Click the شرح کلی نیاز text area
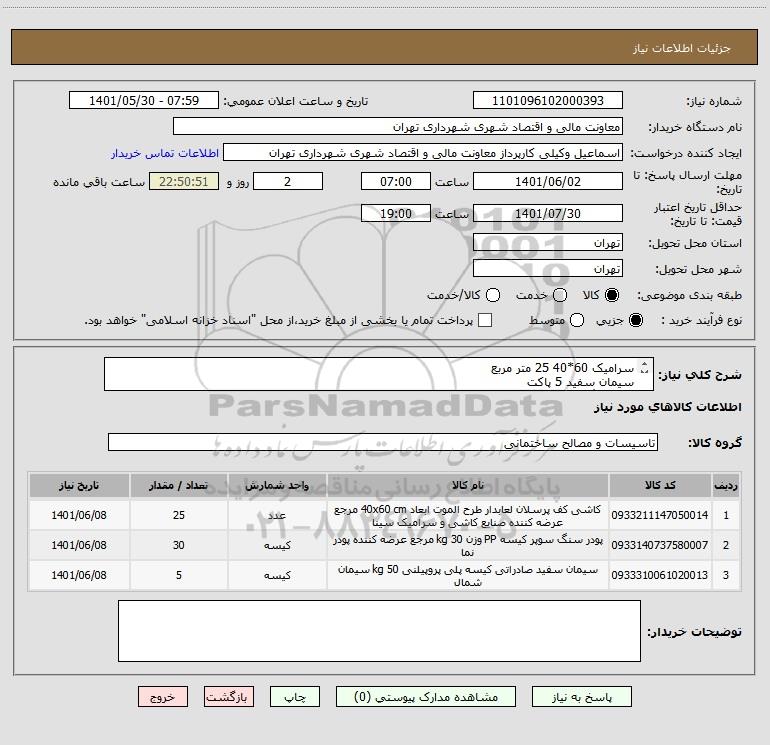The image size is (770, 745). [x=379, y=374]
